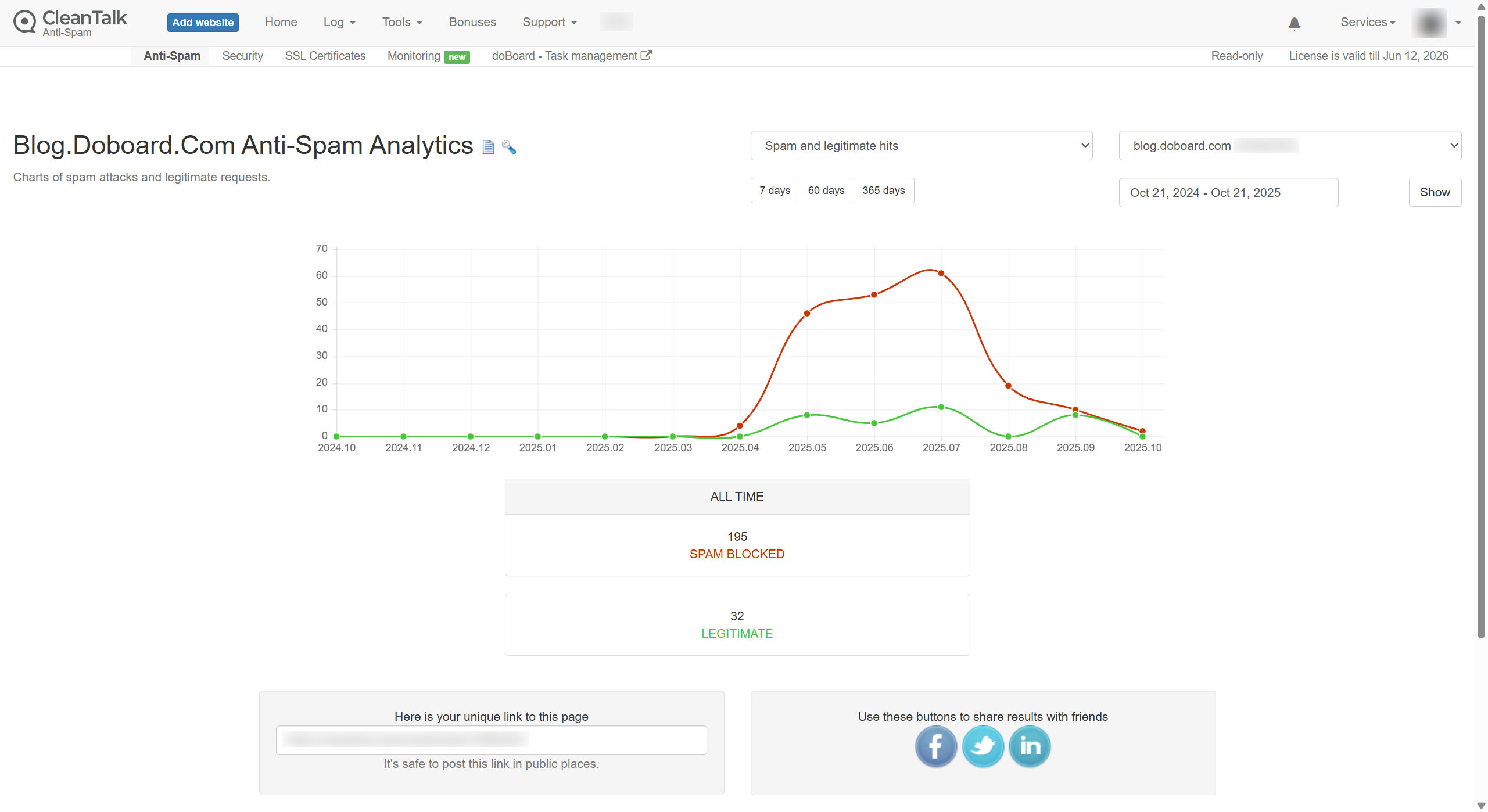Select the 7 days range
Viewport: 1488px width, 812px height.
tap(775, 191)
